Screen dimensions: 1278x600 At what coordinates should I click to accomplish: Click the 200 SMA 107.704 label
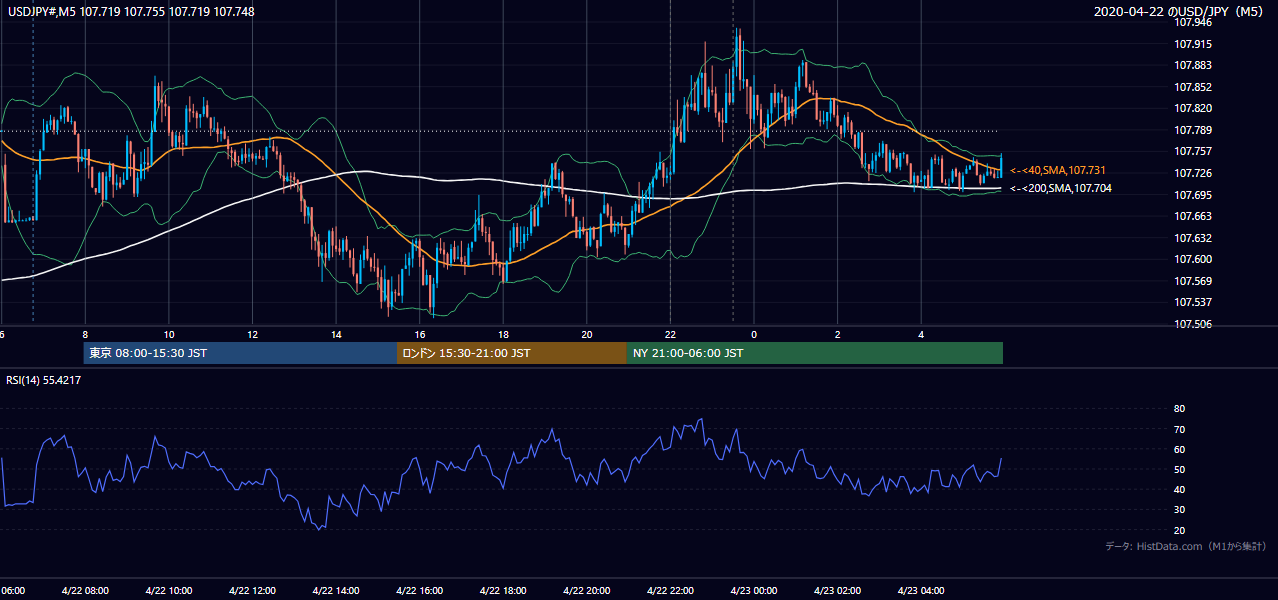click(x=1061, y=188)
